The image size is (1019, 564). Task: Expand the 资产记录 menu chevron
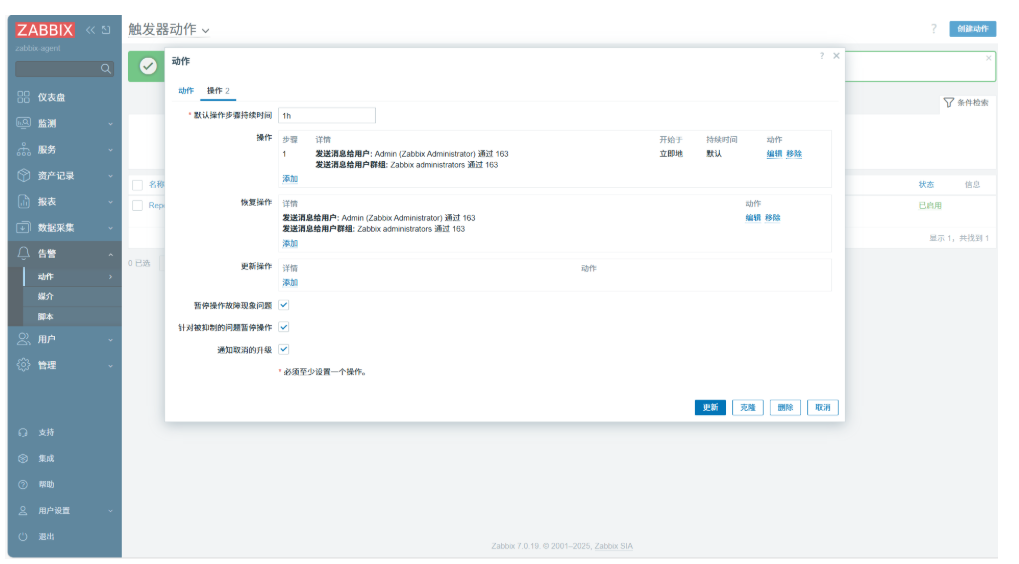(x=110, y=175)
